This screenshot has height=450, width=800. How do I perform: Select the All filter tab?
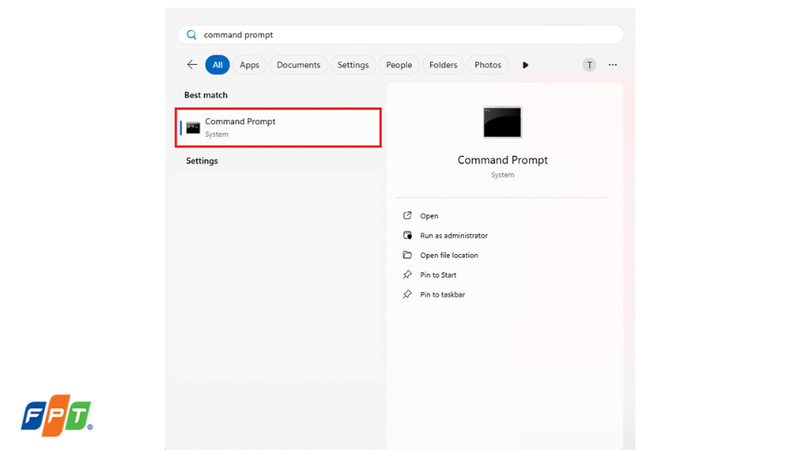tap(217, 65)
